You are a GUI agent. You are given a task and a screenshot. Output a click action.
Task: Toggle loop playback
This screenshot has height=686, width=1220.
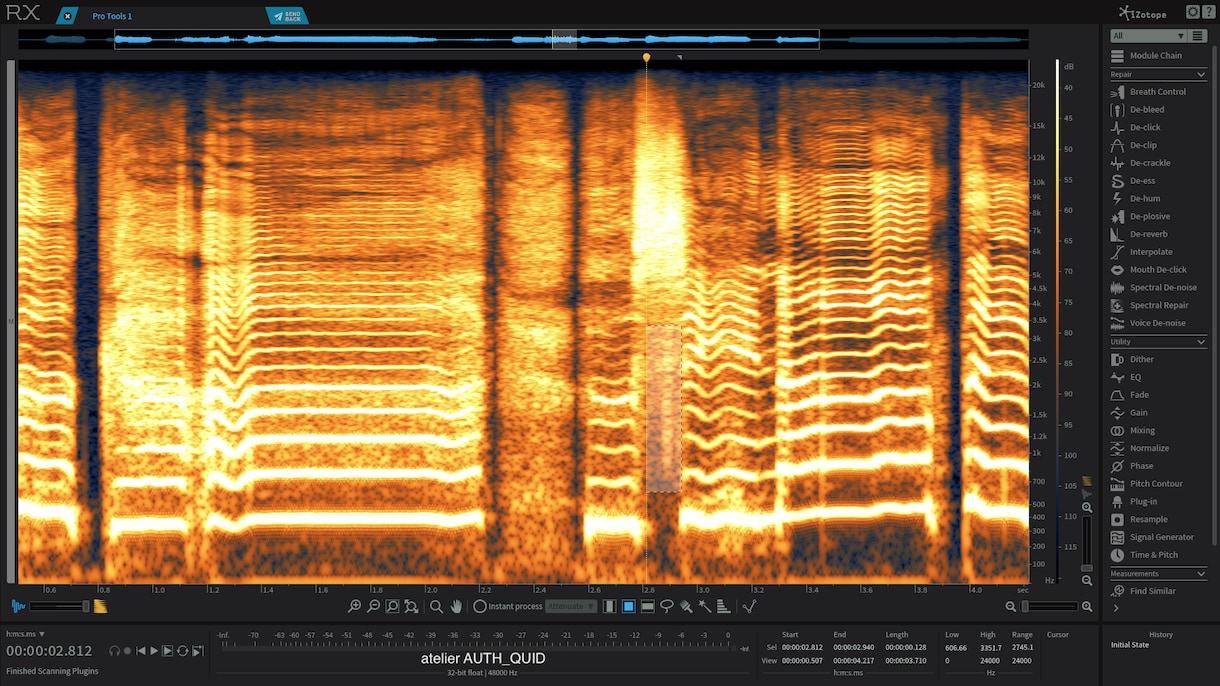(x=183, y=651)
